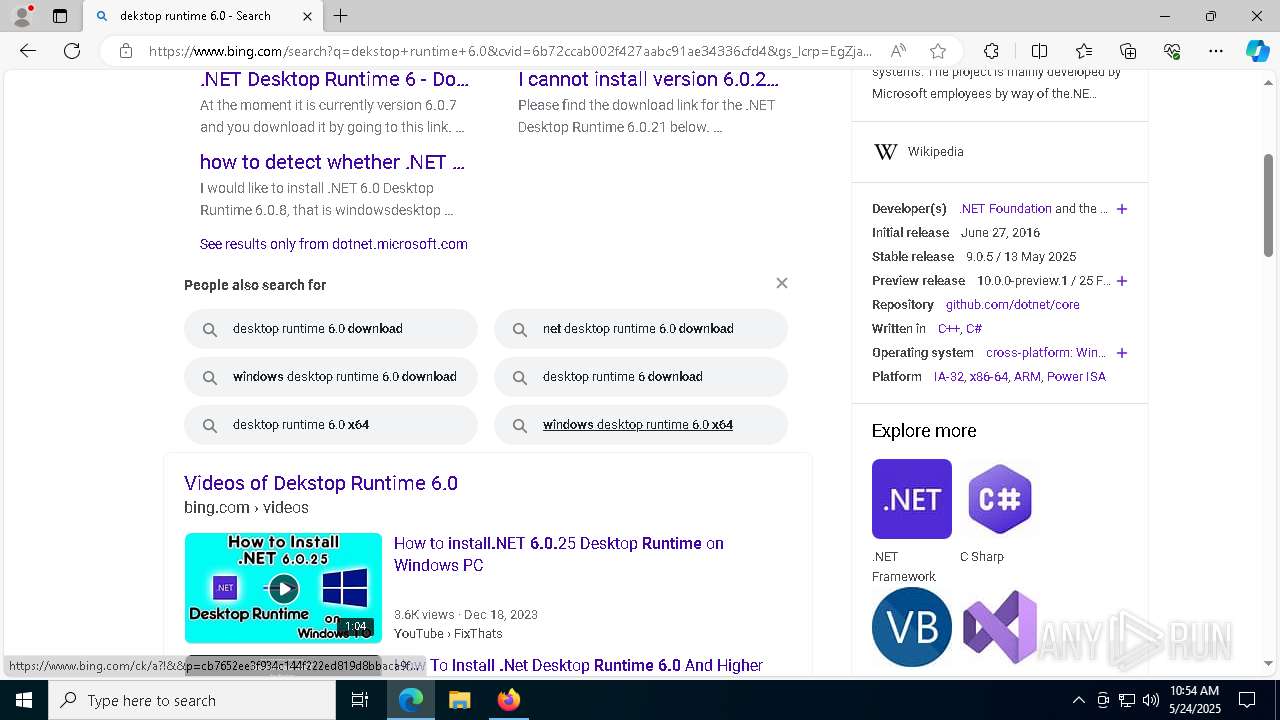Open Task View on taskbar
This screenshot has width=1280, height=720.
click(x=360, y=700)
